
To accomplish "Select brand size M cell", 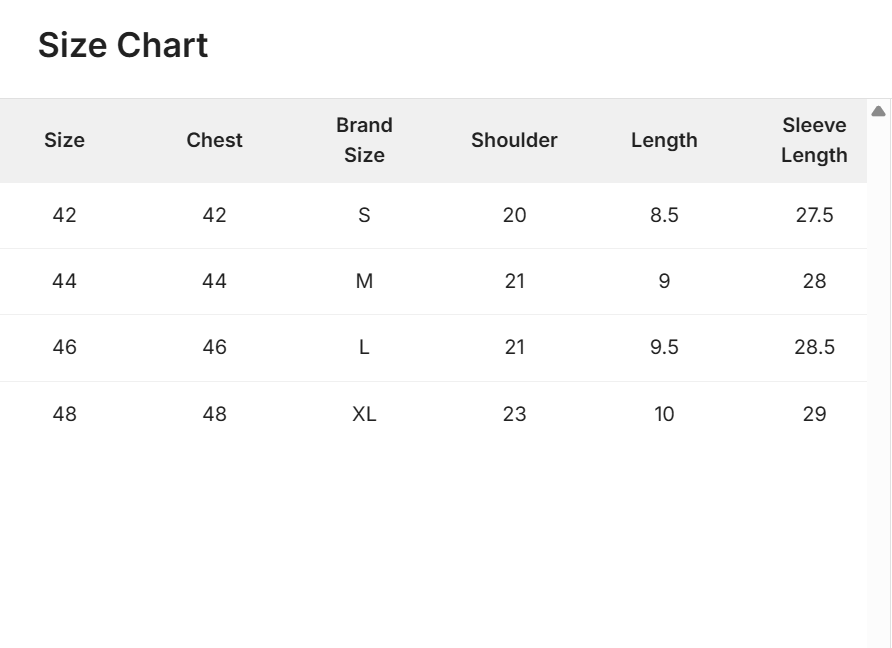I will [364, 281].
